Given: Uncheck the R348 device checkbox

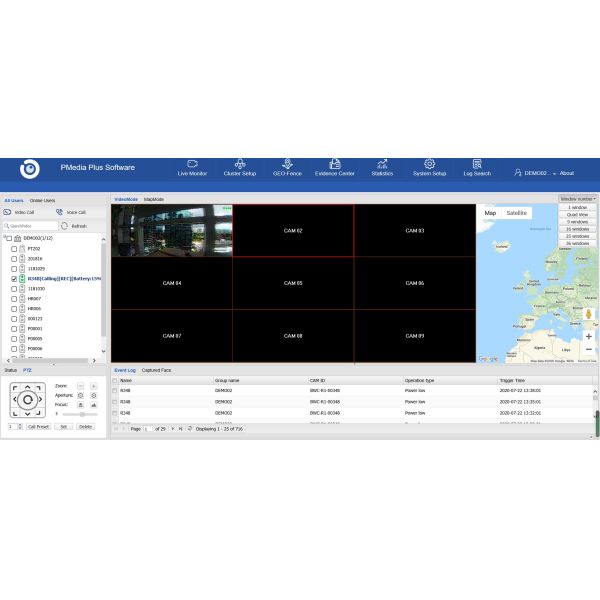Looking at the screenshot, I should click(14, 279).
